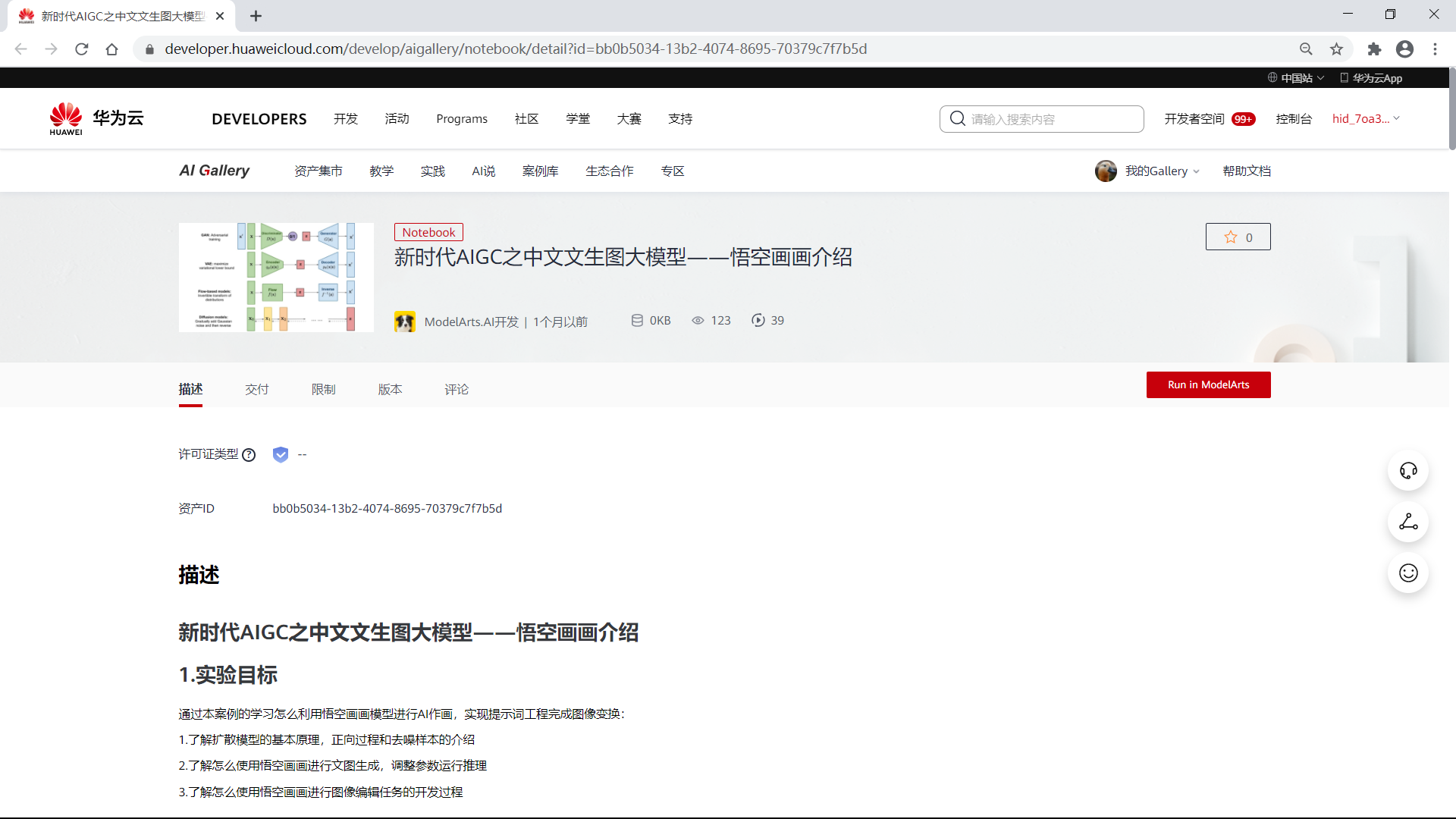1456x819 pixels.
Task: Click the search magnifier icon in header
Action: click(x=958, y=119)
